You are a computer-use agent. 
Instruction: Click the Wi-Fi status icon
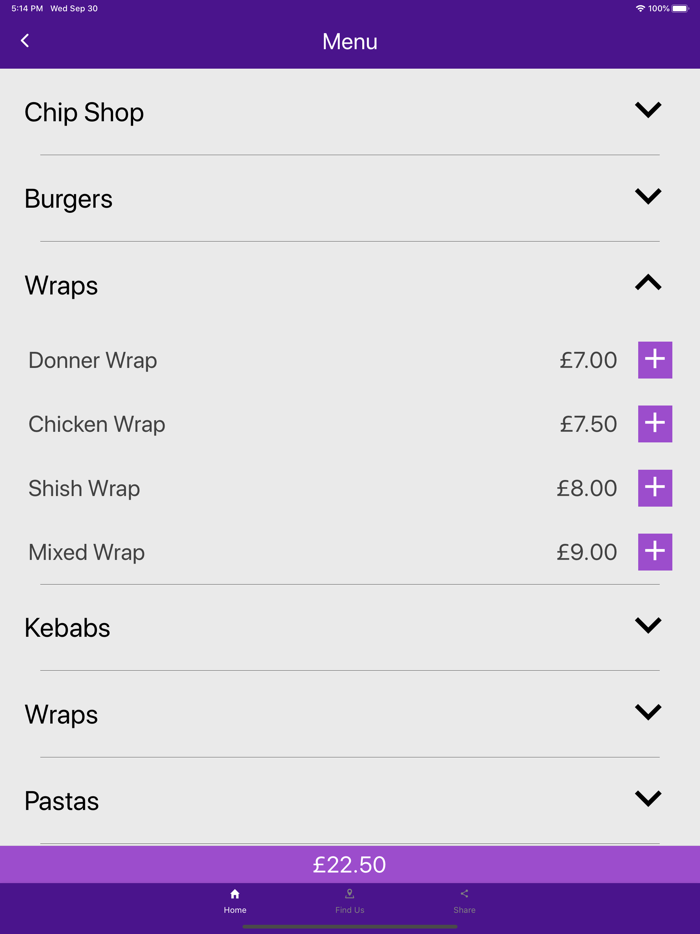click(640, 8)
